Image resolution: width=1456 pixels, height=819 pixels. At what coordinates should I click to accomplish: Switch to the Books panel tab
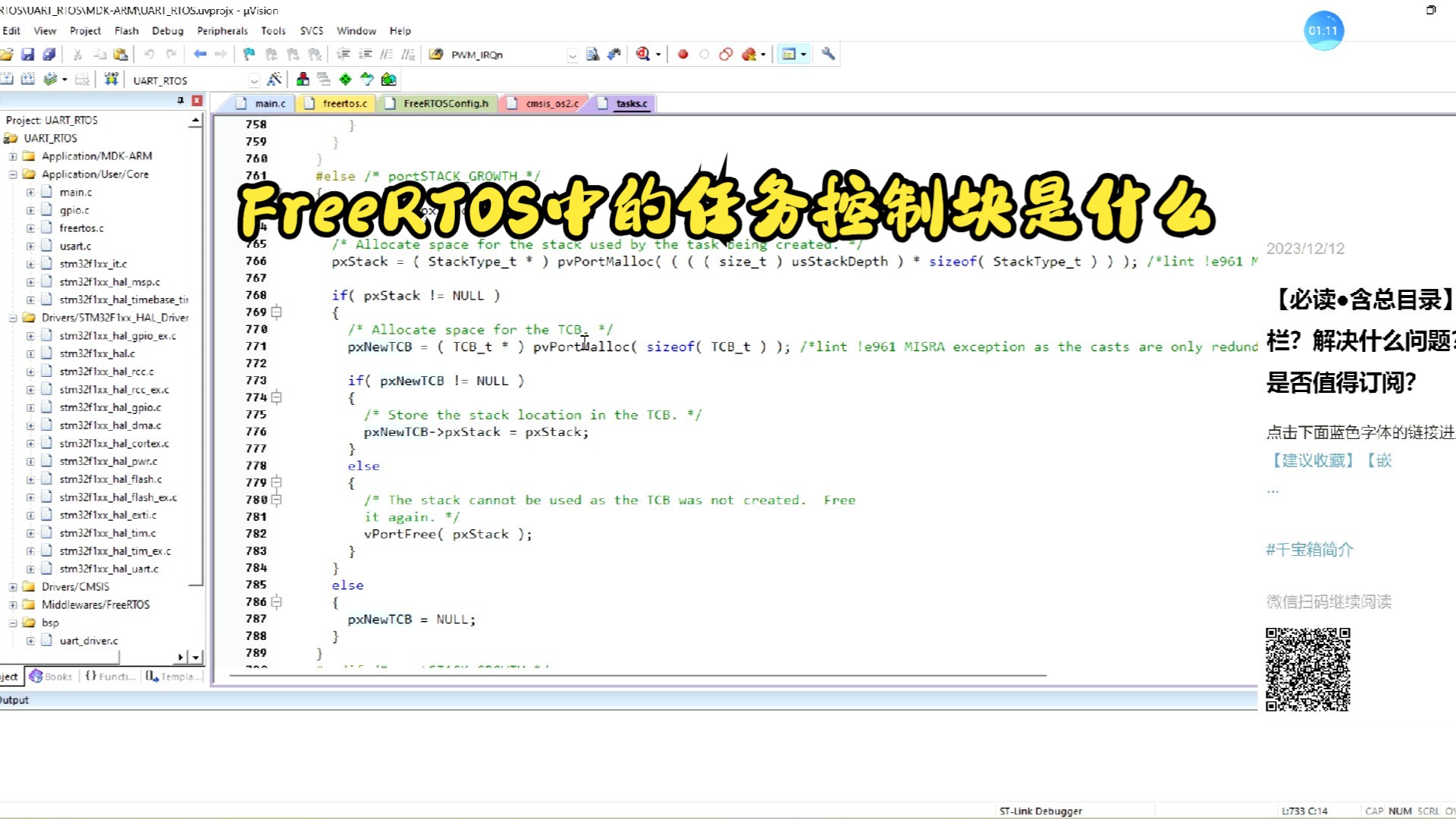[51, 676]
